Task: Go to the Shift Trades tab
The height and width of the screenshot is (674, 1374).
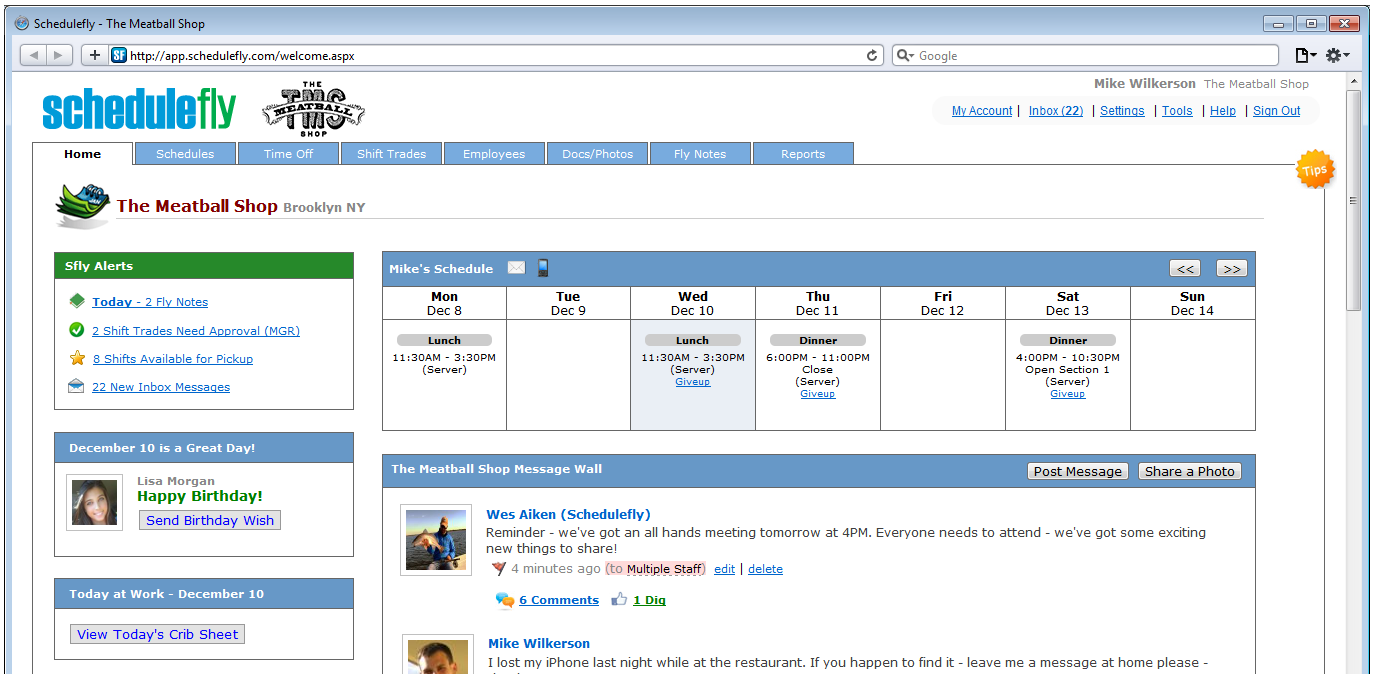Action: (392, 154)
